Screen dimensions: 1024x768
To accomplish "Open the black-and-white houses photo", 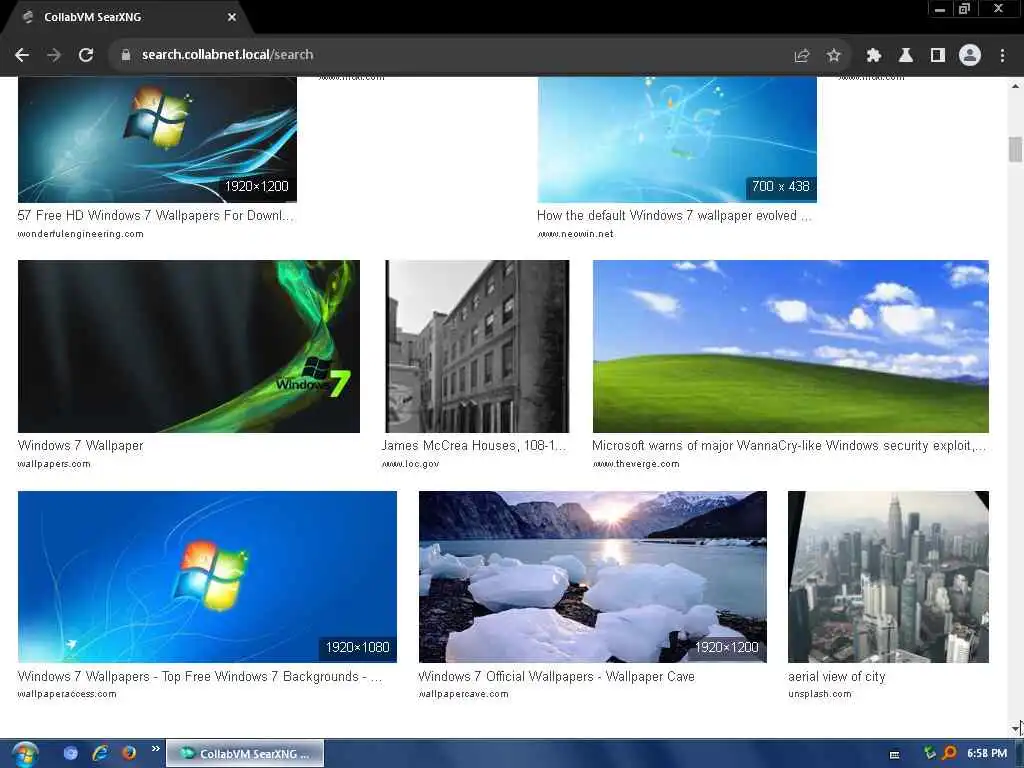I will pos(477,346).
